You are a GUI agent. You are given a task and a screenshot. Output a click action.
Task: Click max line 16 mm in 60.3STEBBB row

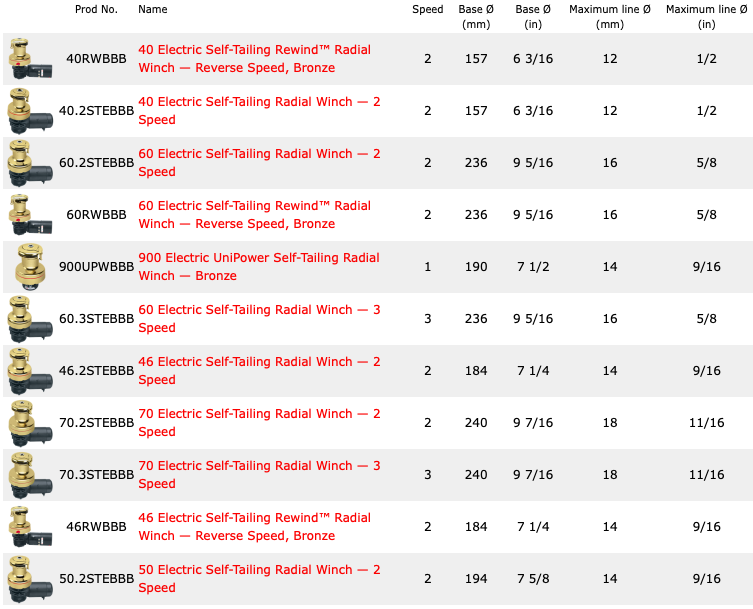(x=610, y=319)
